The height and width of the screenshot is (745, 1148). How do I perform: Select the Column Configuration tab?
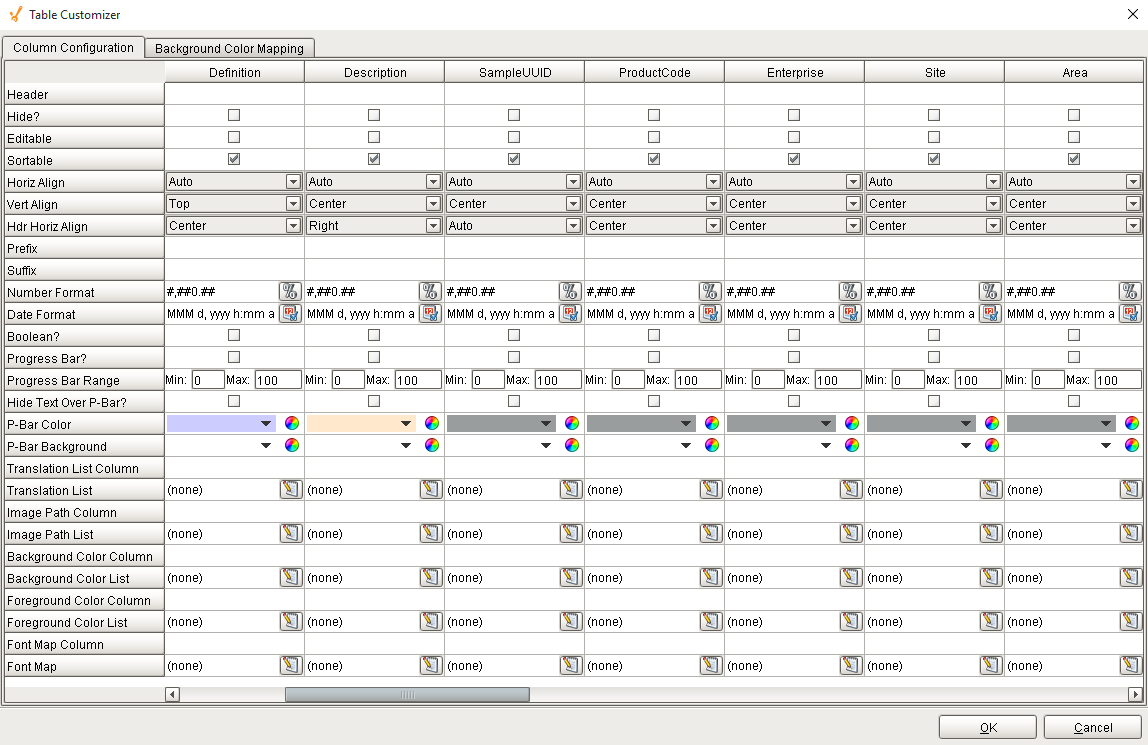[x=73, y=48]
